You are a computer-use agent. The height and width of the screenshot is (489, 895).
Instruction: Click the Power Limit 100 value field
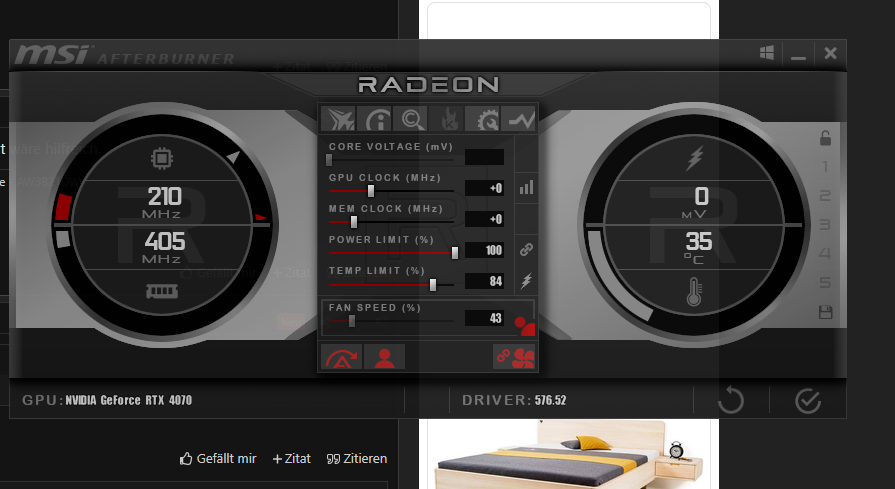point(484,250)
